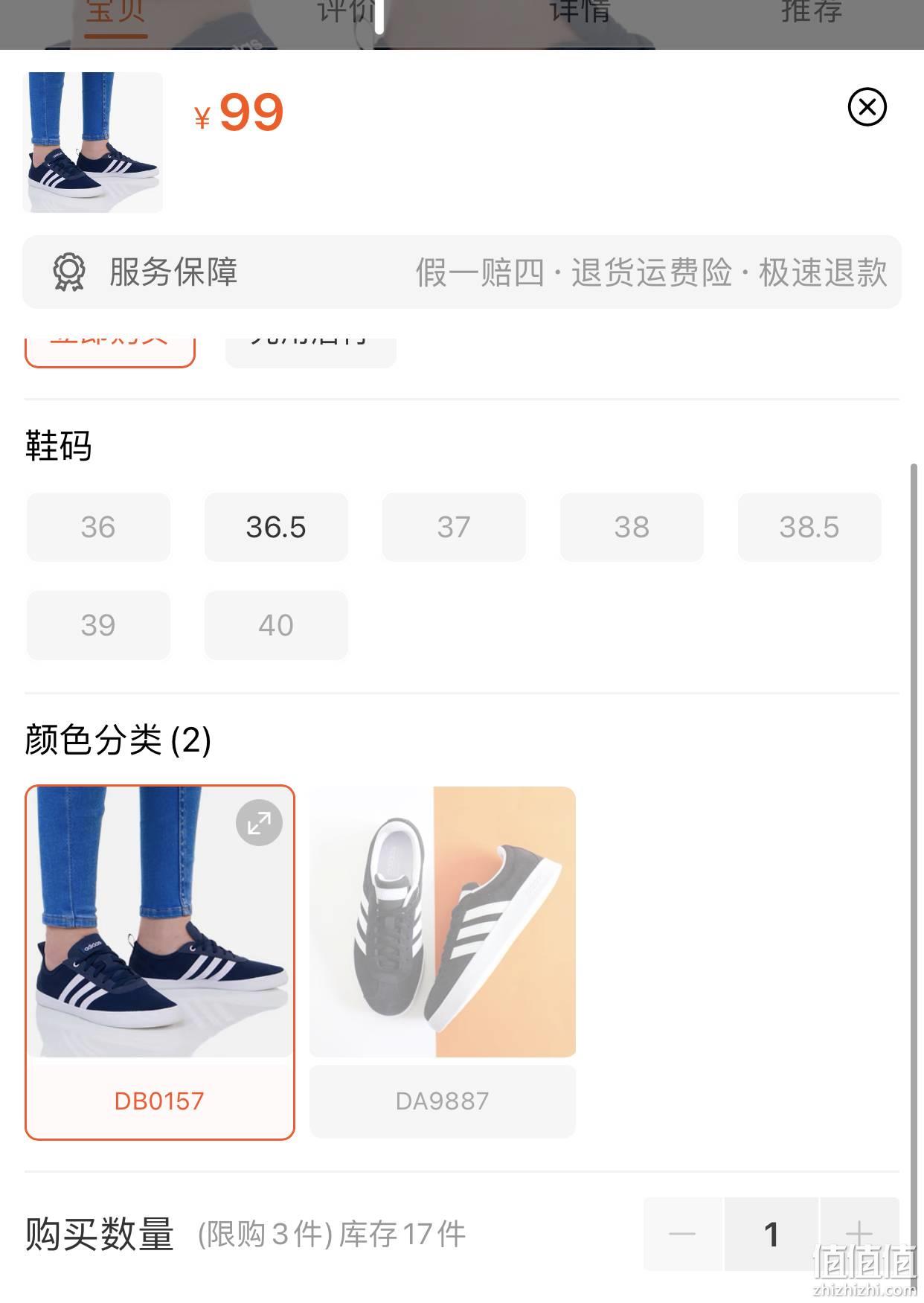Screen dimensions: 924x1303
Task: Pick shoe size 40
Action: pyautogui.click(x=276, y=625)
